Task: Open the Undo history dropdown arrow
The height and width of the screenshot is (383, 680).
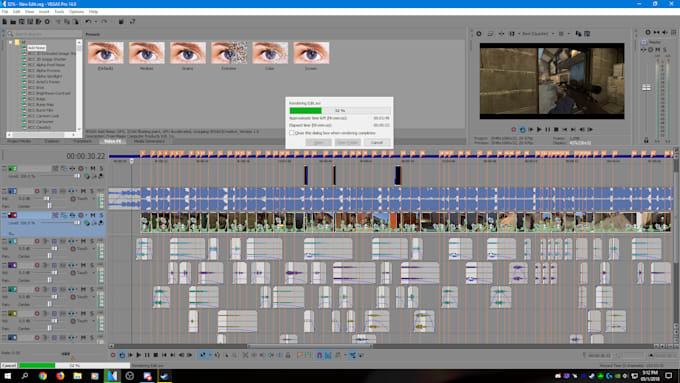Action: pyautogui.click(x=95, y=21)
